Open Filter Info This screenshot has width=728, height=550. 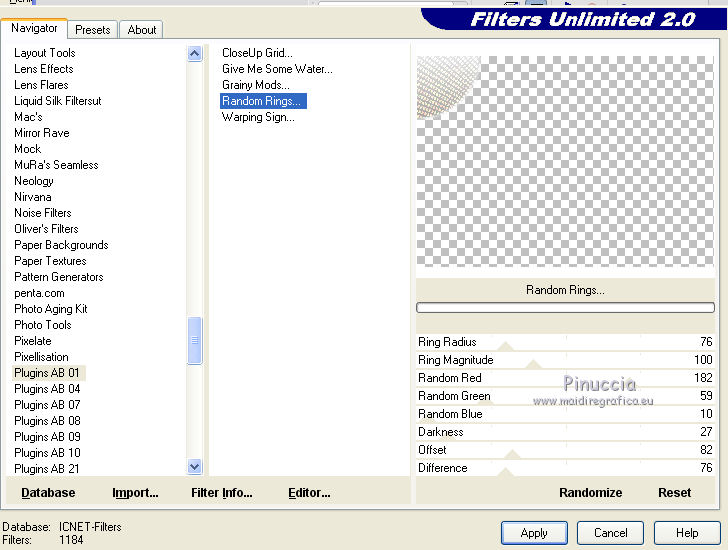click(222, 493)
